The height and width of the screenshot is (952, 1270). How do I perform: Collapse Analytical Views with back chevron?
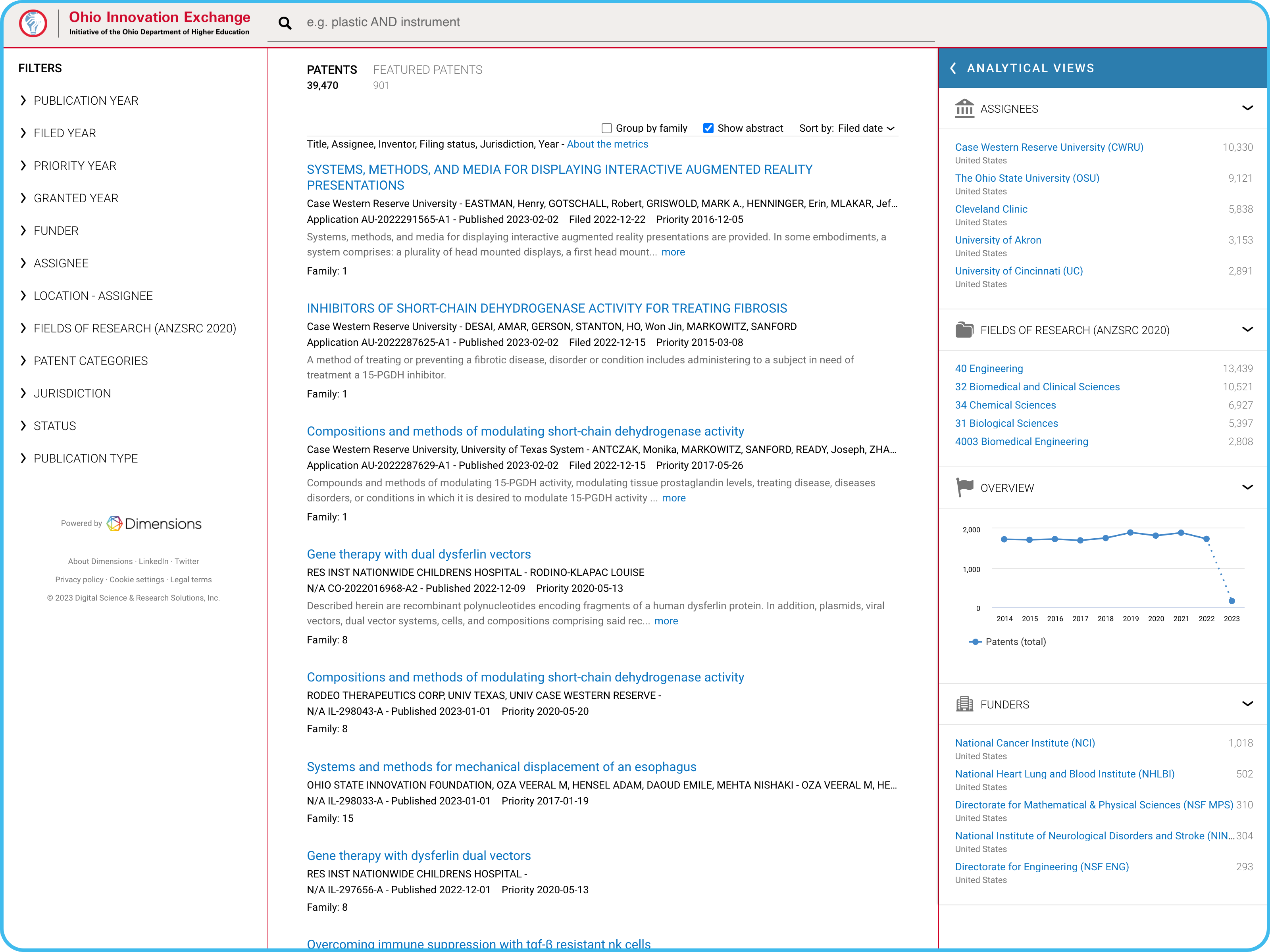coord(953,68)
